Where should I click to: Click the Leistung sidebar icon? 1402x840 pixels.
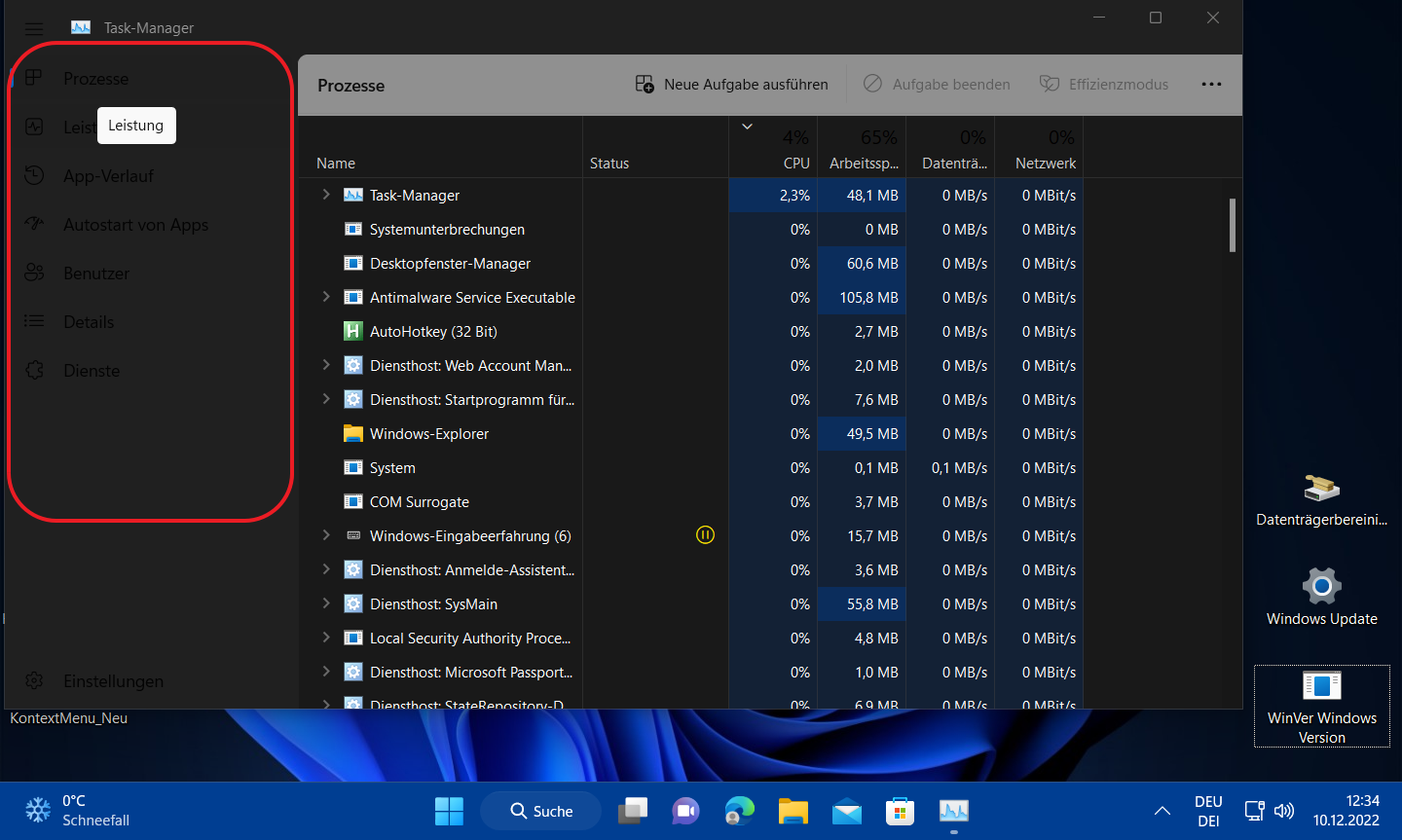[x=34, y=127]
